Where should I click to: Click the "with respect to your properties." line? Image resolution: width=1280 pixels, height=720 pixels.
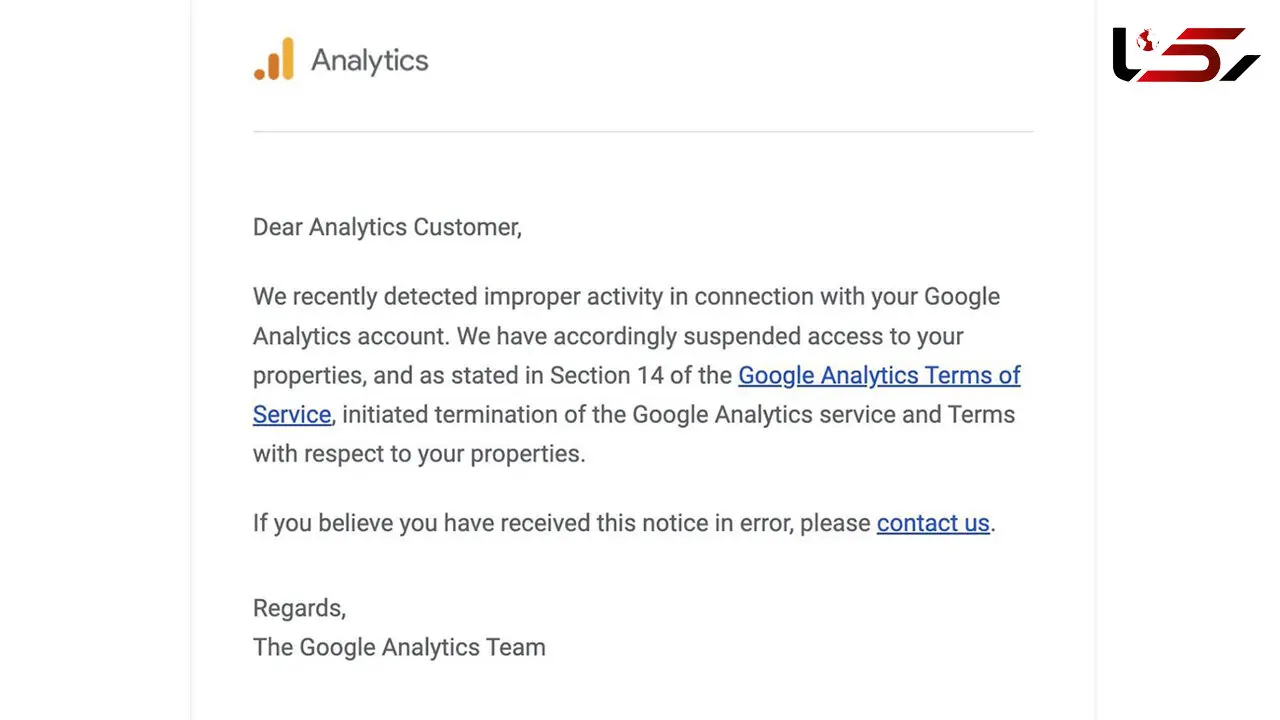[x=419, y=453]
